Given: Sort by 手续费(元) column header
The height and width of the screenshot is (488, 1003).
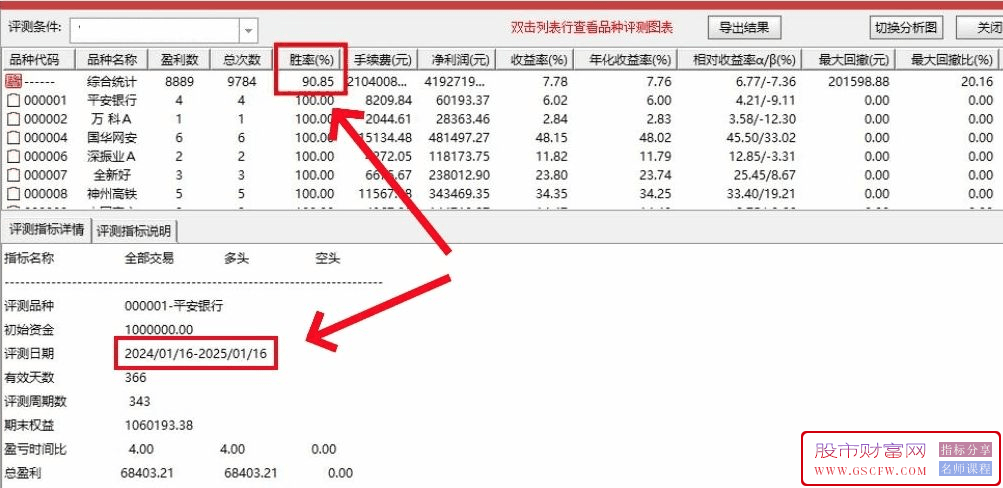Looking at the screenshot, I should pyautogui.click(x=382, y=60).
